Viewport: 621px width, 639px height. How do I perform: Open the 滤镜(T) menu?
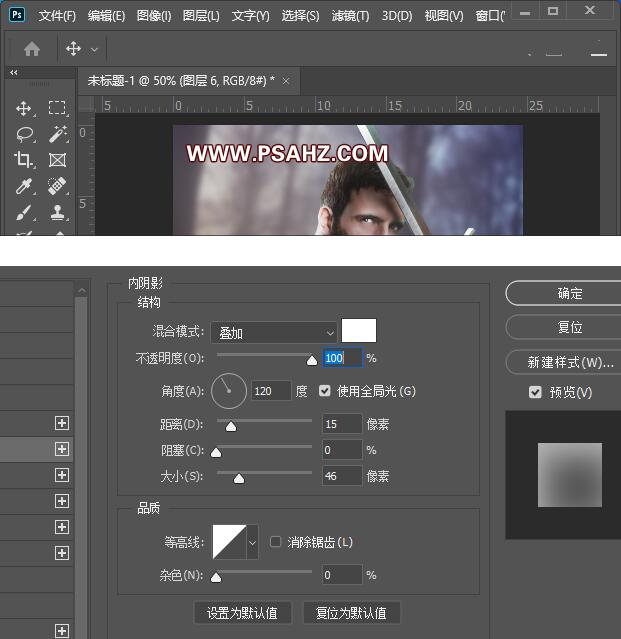350,16
